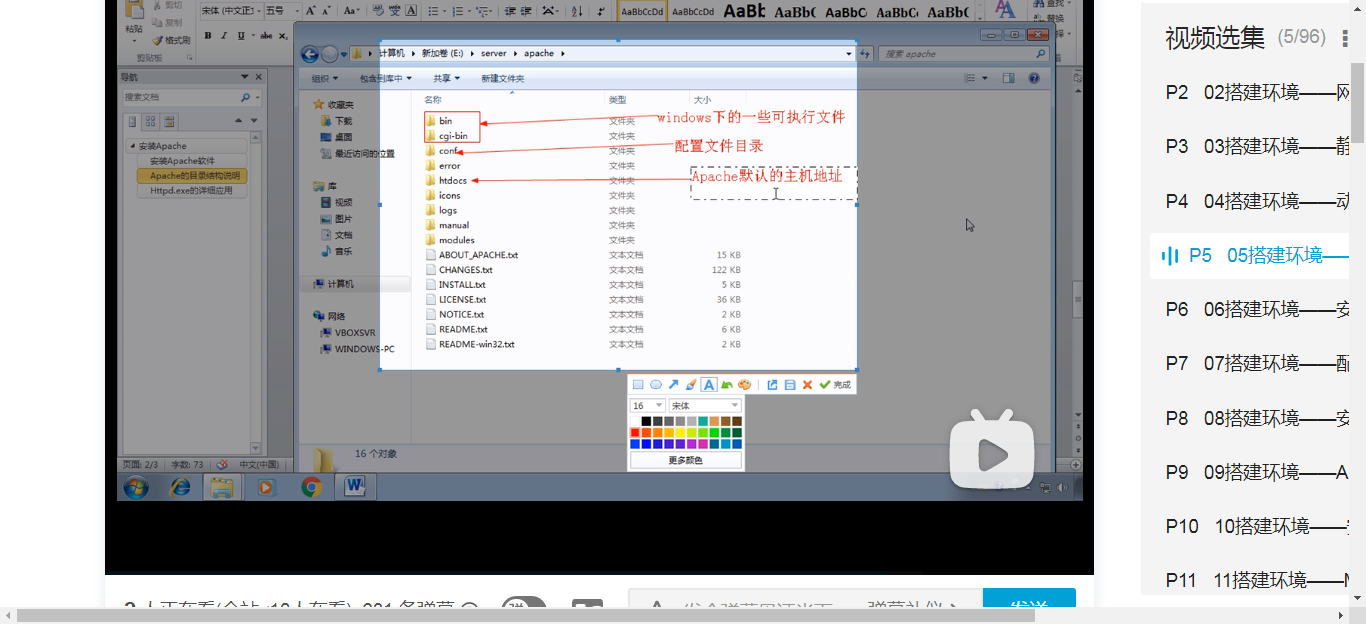Click 完成 to finish the screenshot
Viewport: 1366px width, 624px height.
tap(835, 385)
